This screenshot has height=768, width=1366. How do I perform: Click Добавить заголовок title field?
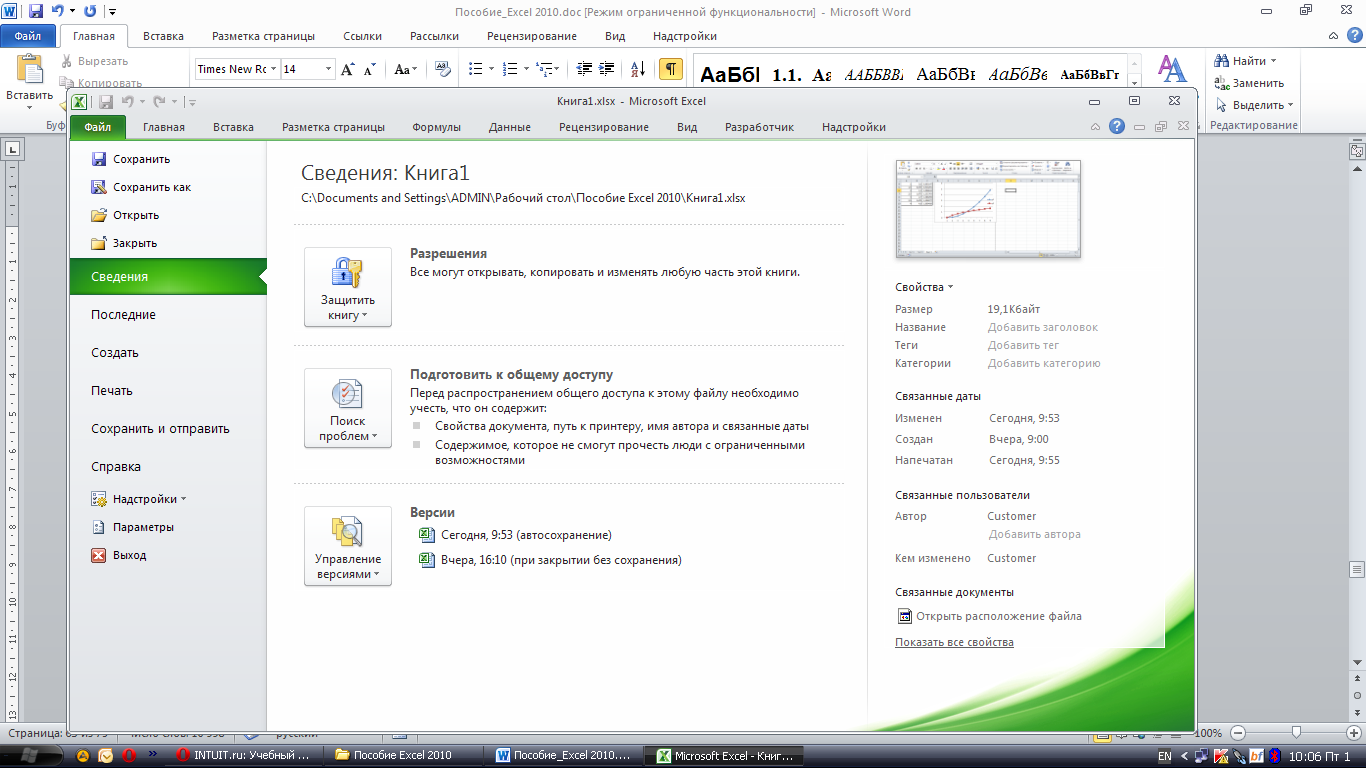coord(1042,327)
